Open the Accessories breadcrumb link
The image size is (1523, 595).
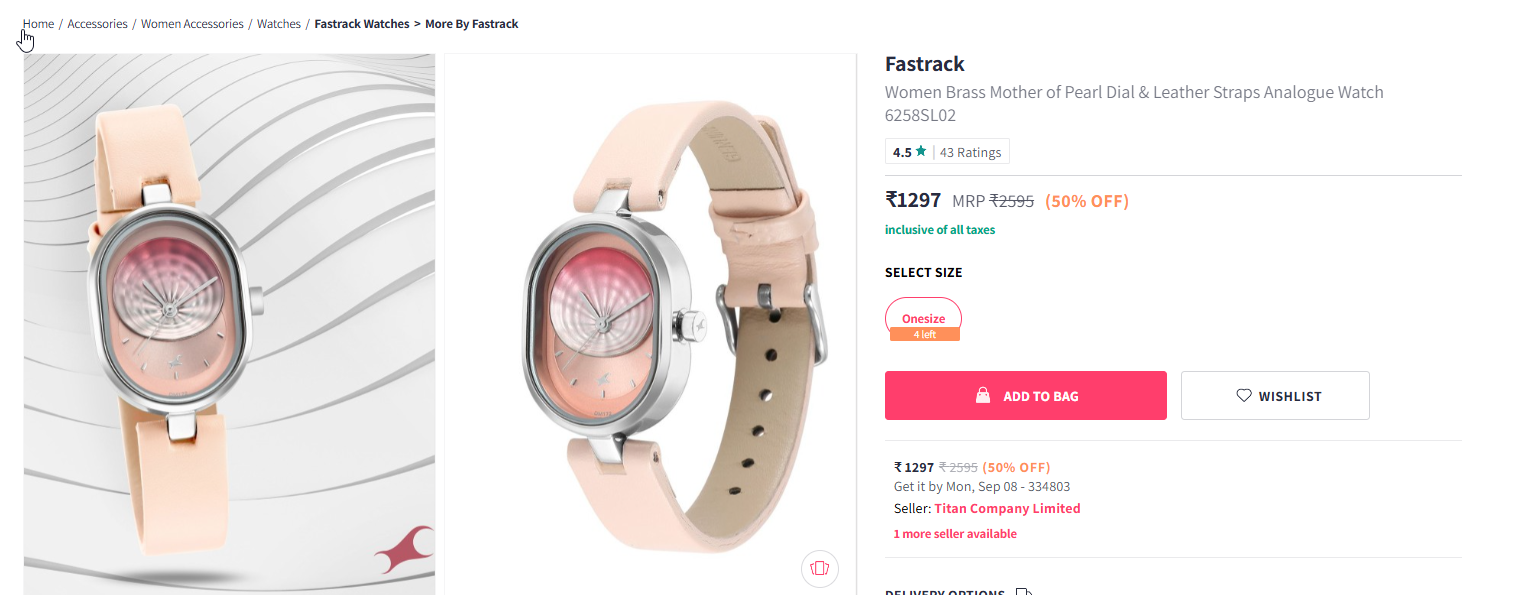coord(97,24)
